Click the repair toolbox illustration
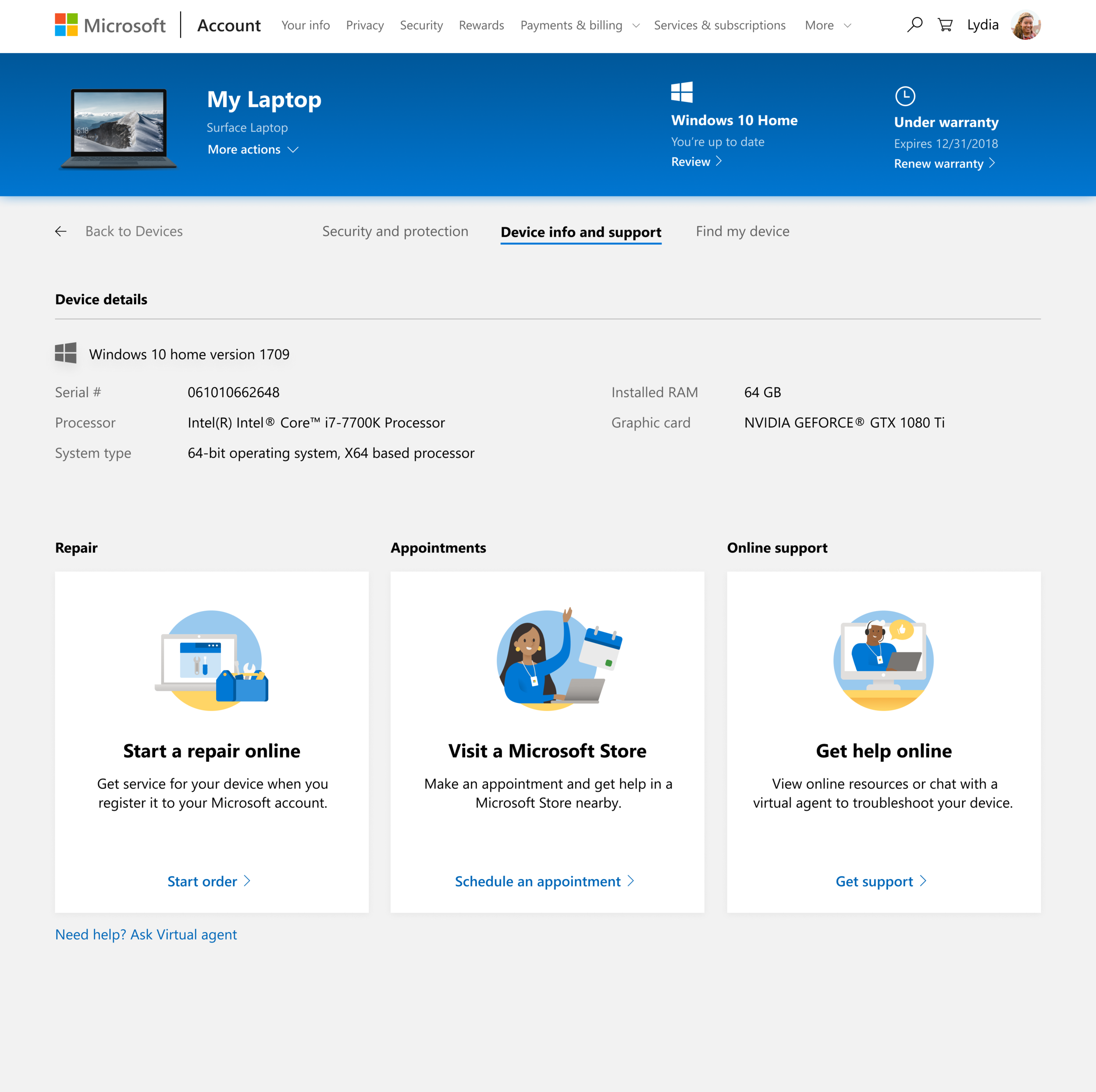Viewport: 1096px width, 1092px height. coord(212,660)
